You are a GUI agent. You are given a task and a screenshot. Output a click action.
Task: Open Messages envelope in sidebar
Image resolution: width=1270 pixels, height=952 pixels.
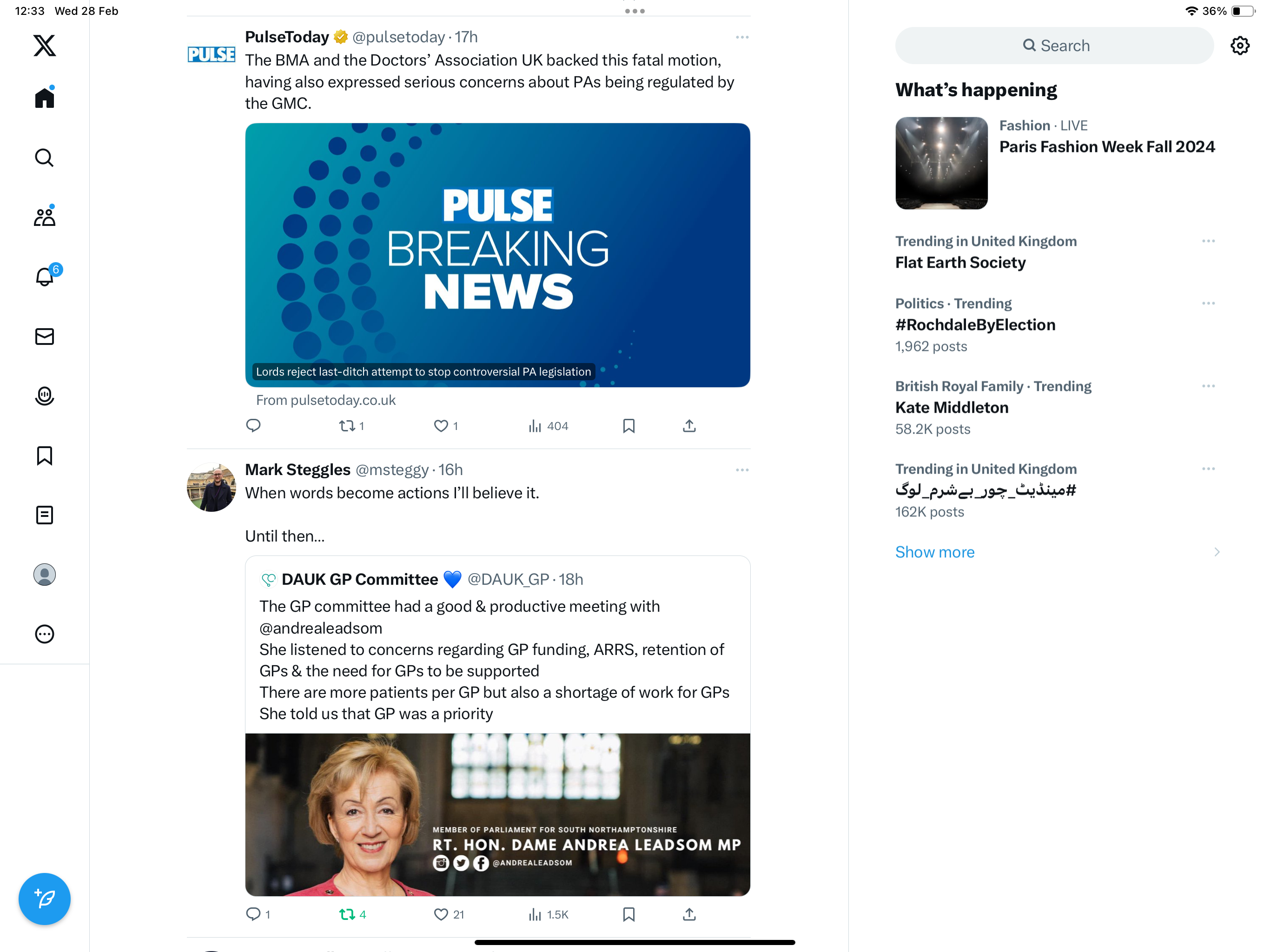coord(45,336)
